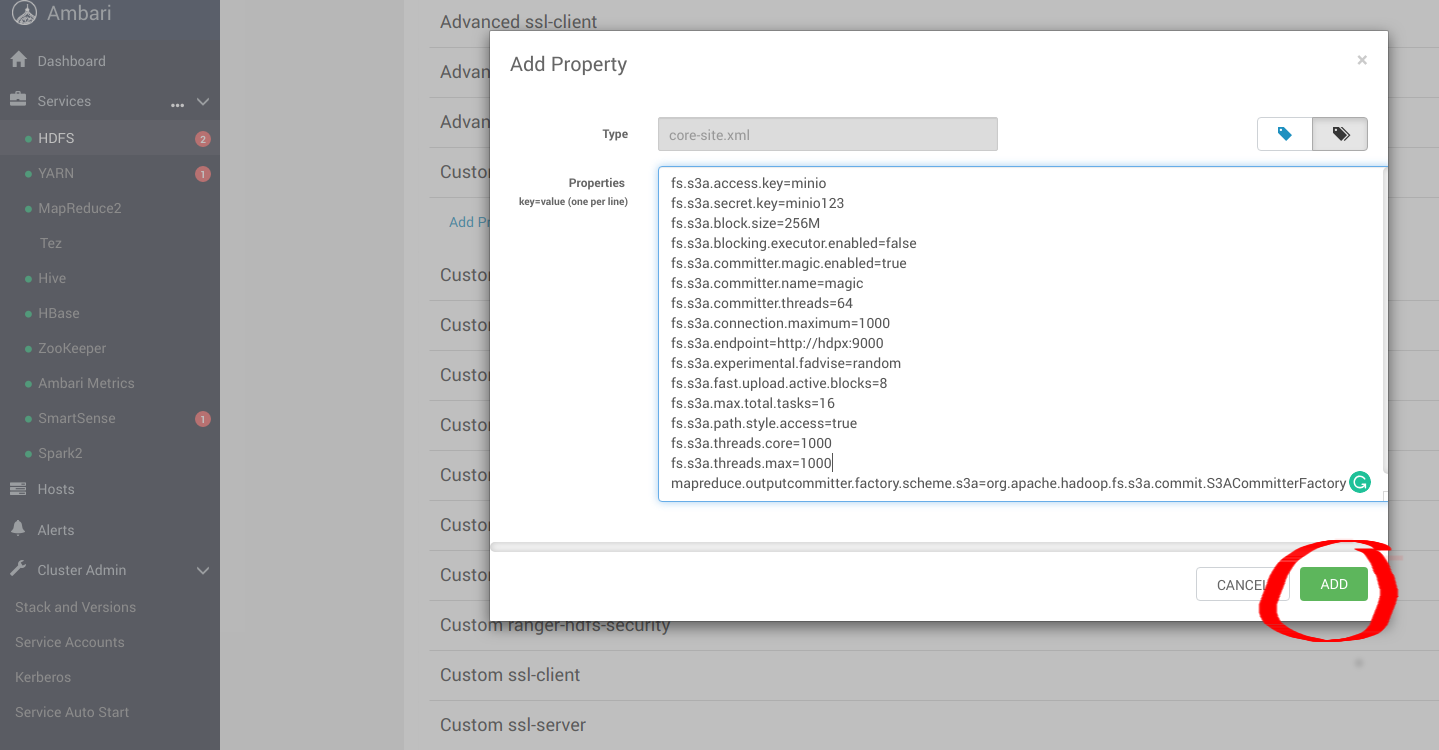
Task: Open the Alerts page
Action: click(56, 530)
